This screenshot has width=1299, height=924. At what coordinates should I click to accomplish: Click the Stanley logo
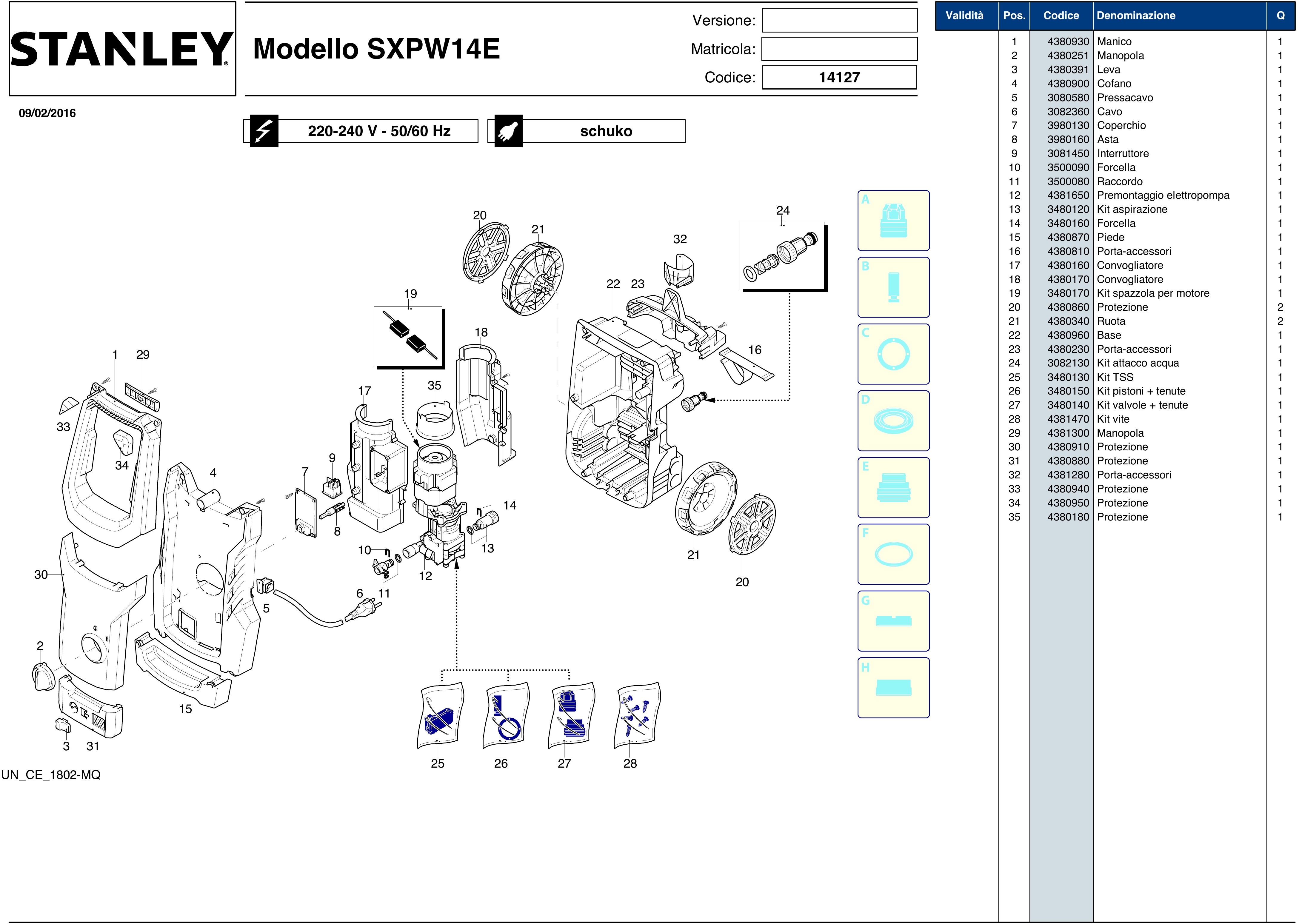[x=122, y=49]
